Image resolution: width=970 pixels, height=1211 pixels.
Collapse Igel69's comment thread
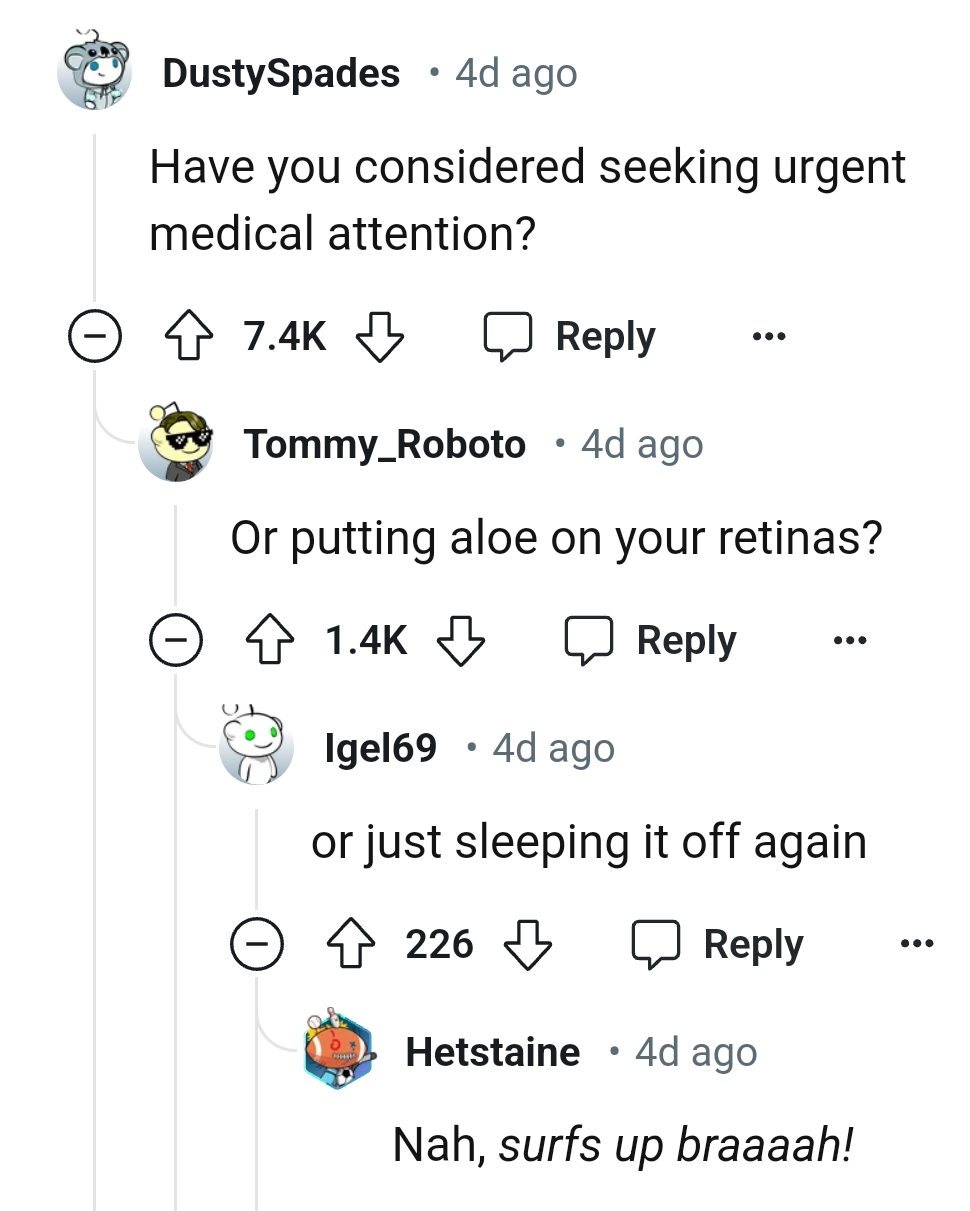[x=257, y=942]
